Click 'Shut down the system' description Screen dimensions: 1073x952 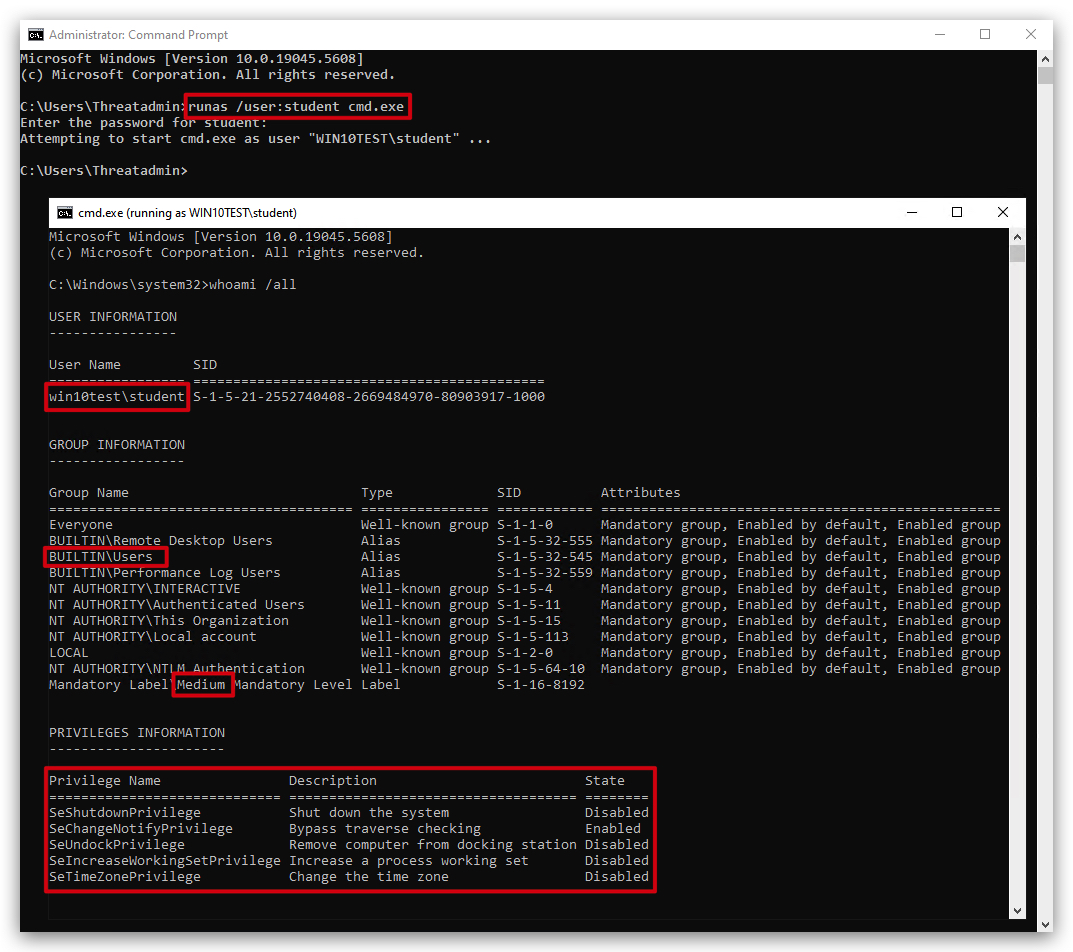tap(369, 813)
